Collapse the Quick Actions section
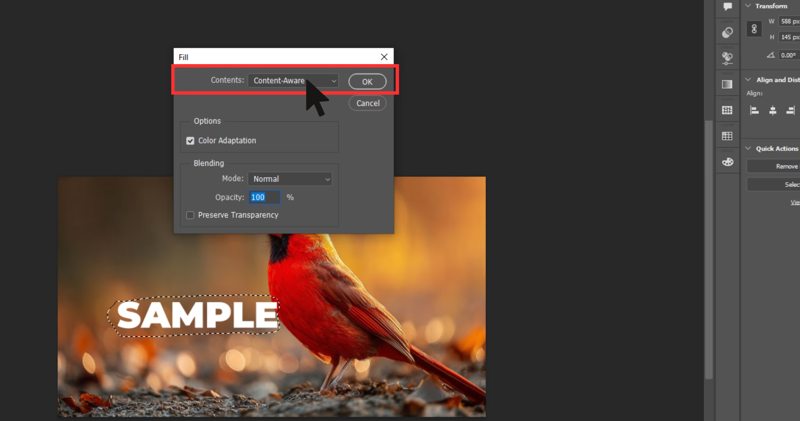The height and width of the screenshot is (421, 800). pyautogui.click(x=749, y=149)
